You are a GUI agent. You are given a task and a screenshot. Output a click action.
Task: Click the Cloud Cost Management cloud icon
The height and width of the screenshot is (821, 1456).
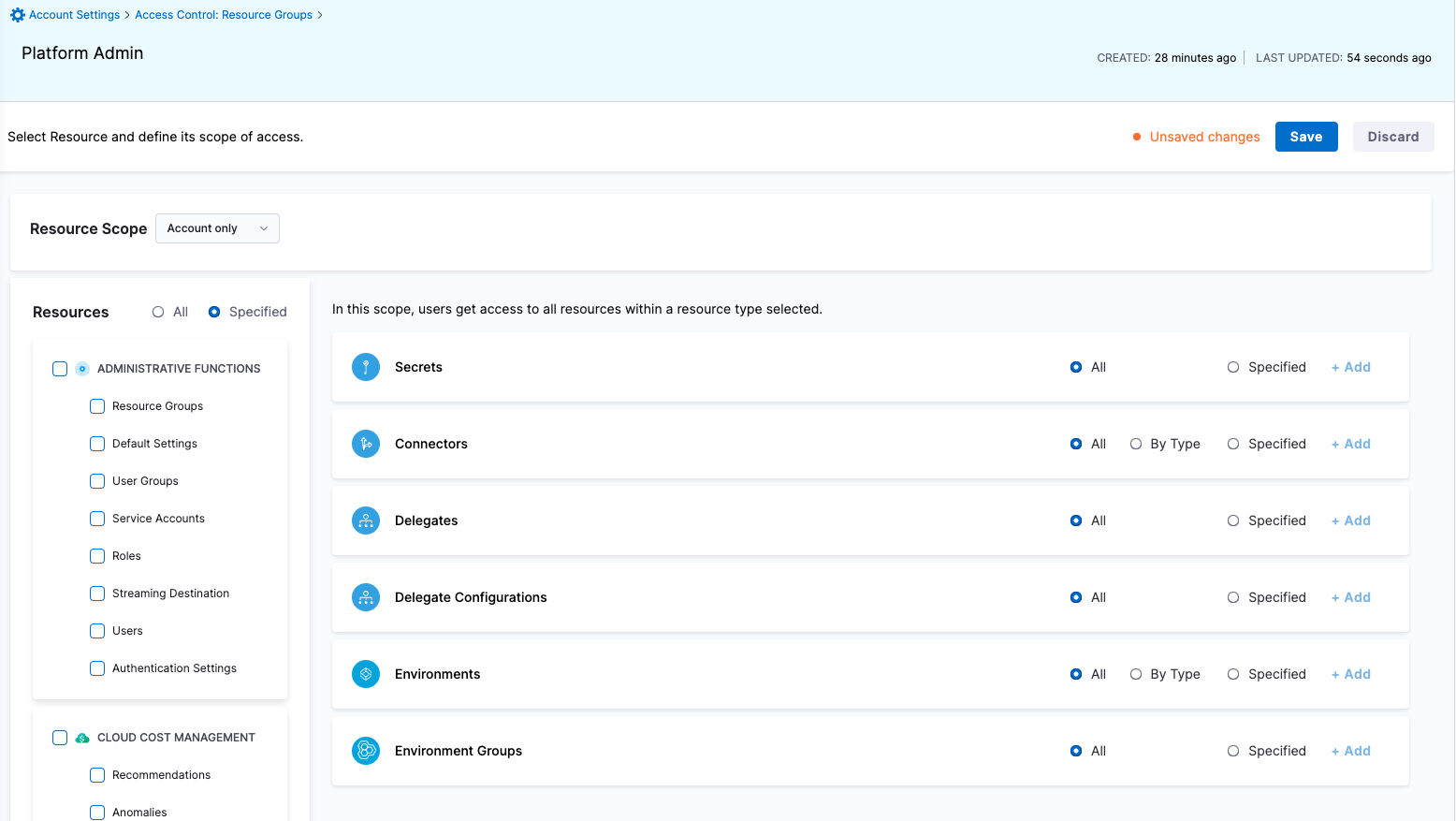[82, 737]
